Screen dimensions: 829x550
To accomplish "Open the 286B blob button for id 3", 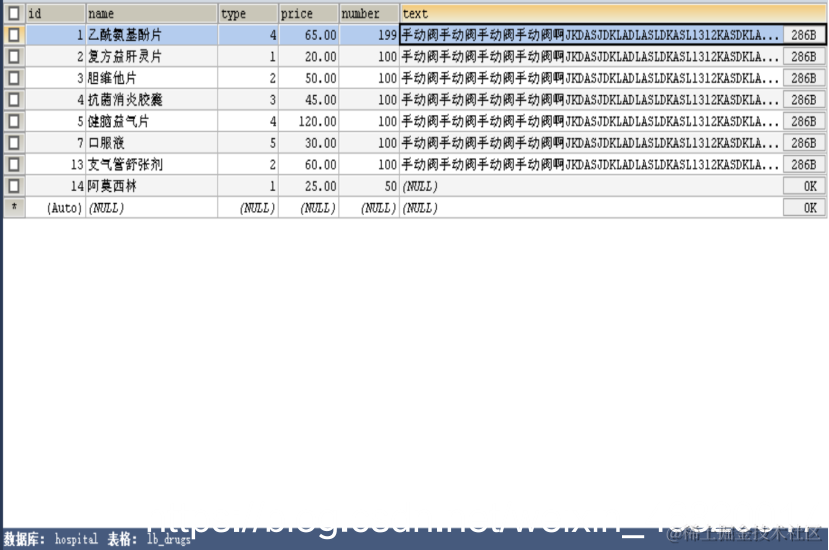I will coord(804,78).
